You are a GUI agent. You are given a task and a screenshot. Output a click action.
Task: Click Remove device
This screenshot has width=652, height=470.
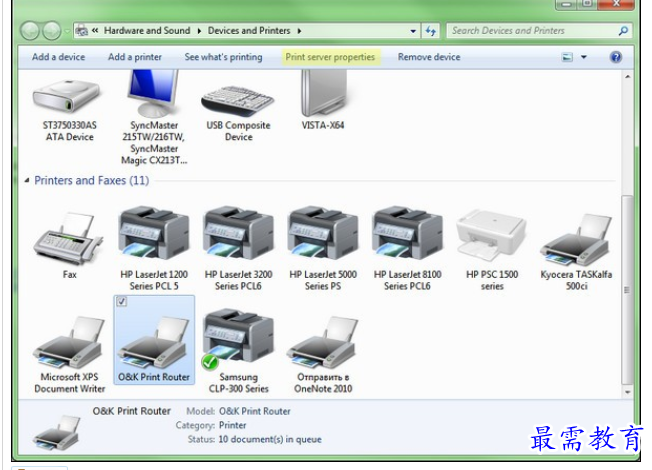pyautogui.click(x=429, y=57)
